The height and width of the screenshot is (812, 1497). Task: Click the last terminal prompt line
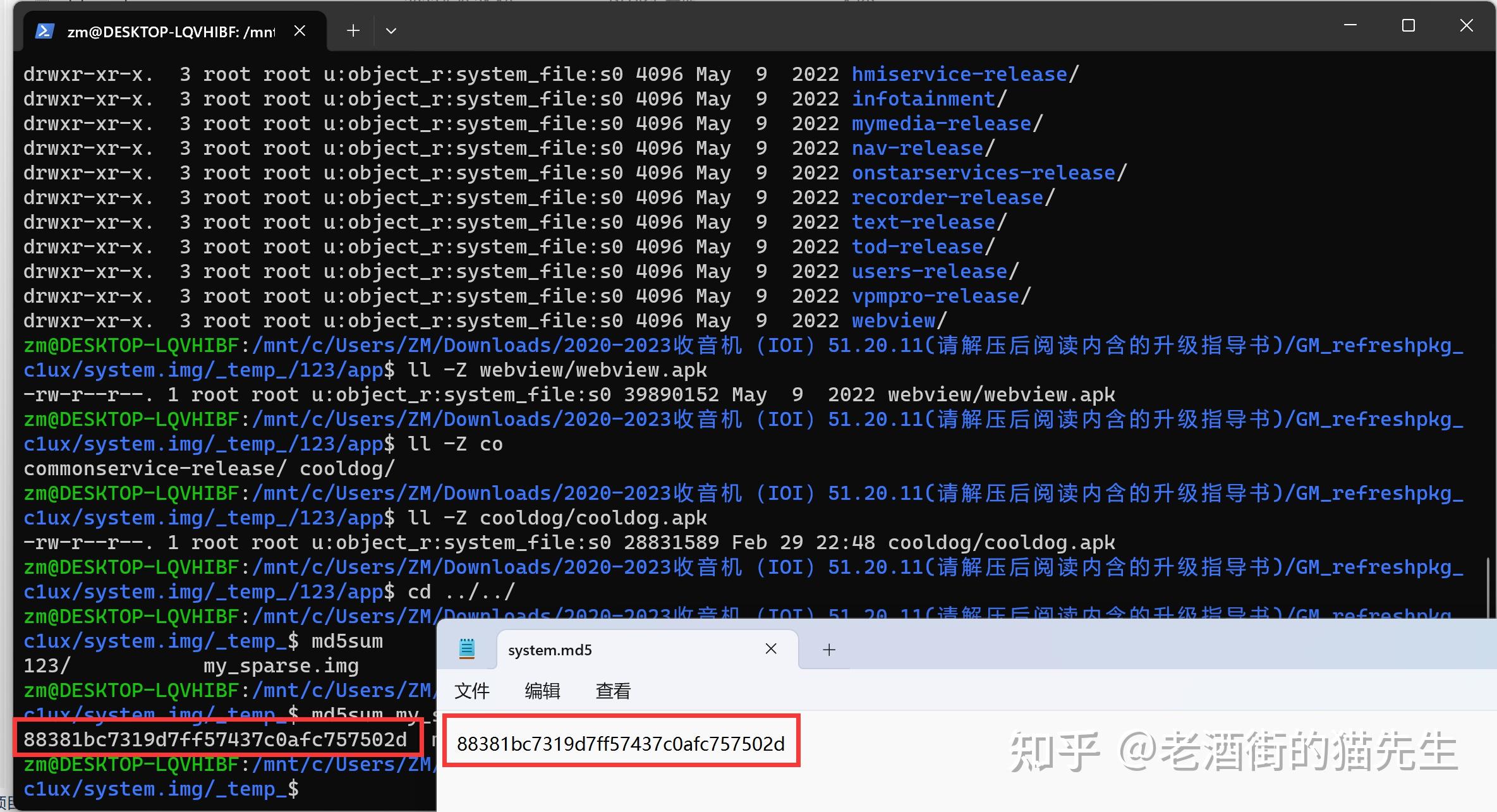161,789
